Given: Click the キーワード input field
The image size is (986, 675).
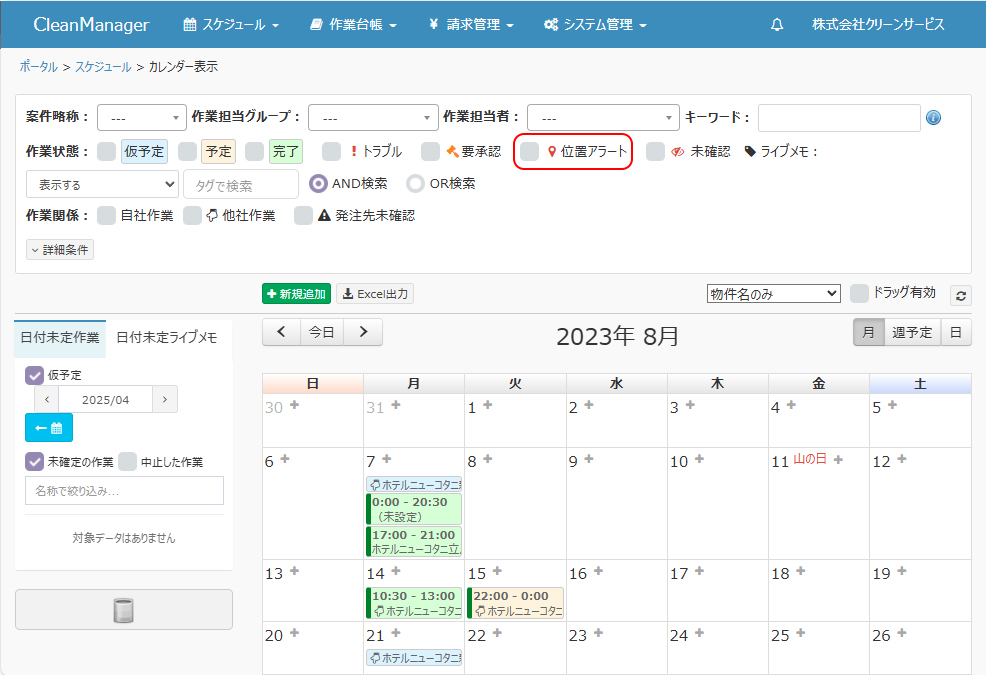Looking at the screenshot, I should coord(838,118).
